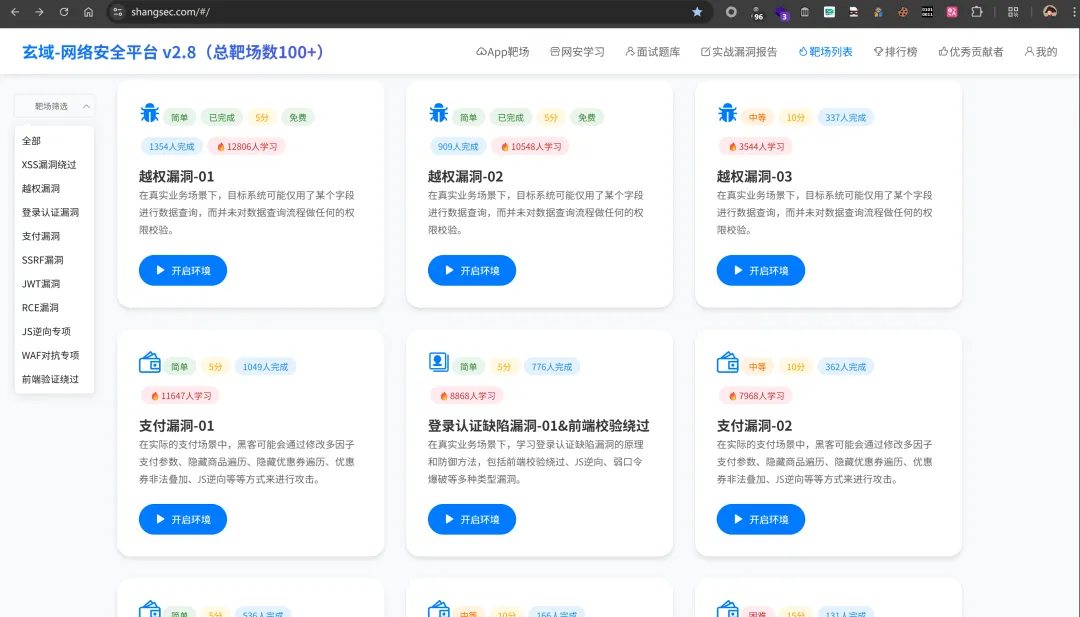Screen dimensions: 1080x617
Task: Click the bug icon on 越权漏洞-01 card
Action: 149,113
